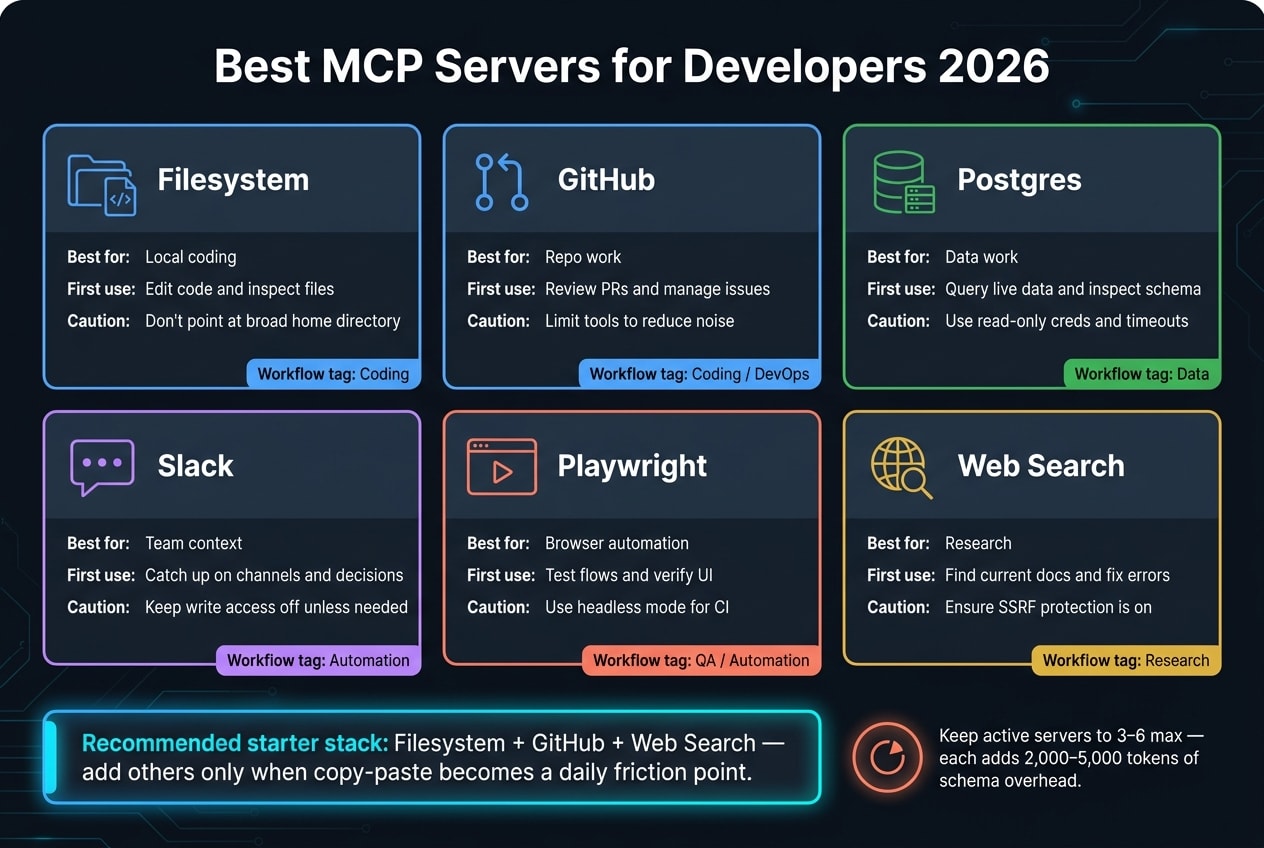Click the Filesystem folder code icon
This screenshot has width=1264, height=848.
coord(102,184)
